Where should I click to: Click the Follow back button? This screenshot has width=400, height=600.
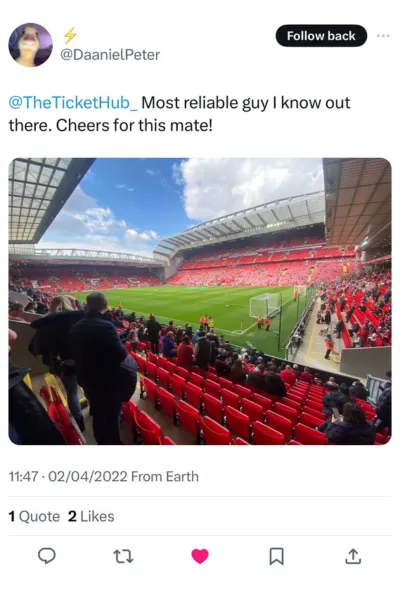321,36
